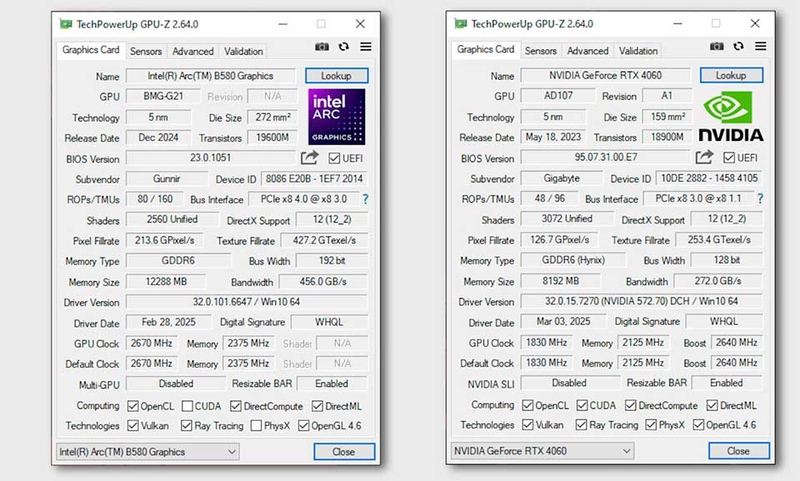The width and height of the screenshot is (800, 481).
Task: Click BIOS export icon beside 95.07.31.00.E7
Action: coord(704,157)
